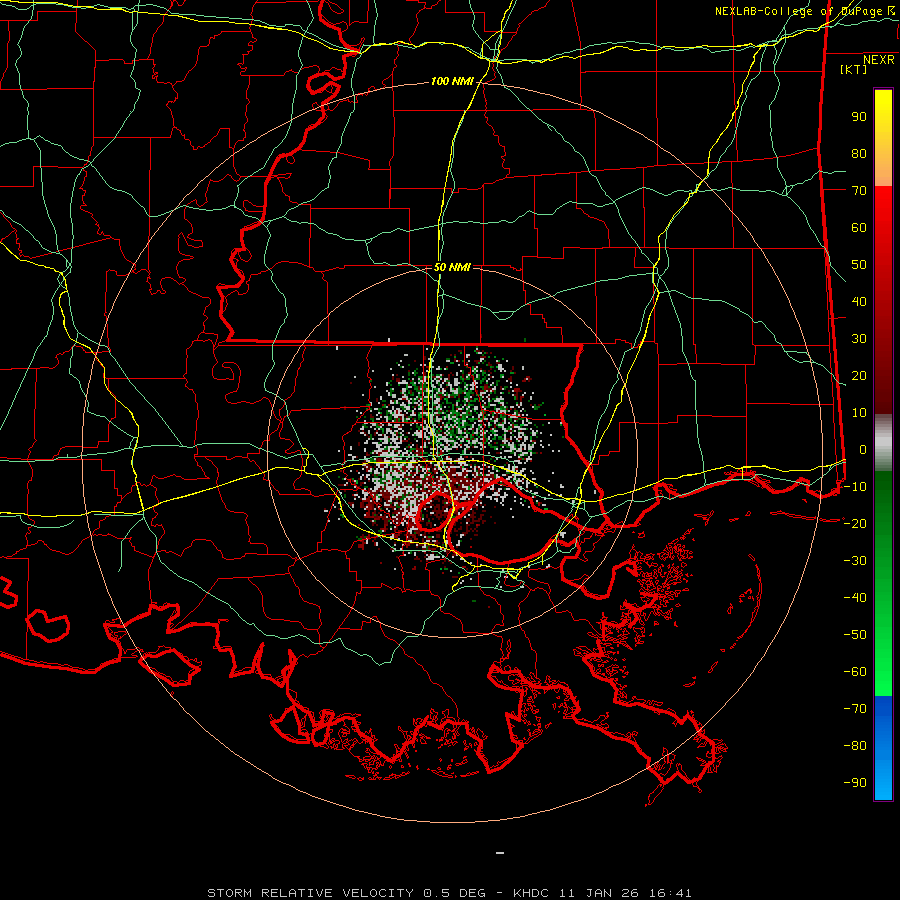
Task: Click the 0.5 DEG elevation text in the caption
Action: tap(455, 893)
